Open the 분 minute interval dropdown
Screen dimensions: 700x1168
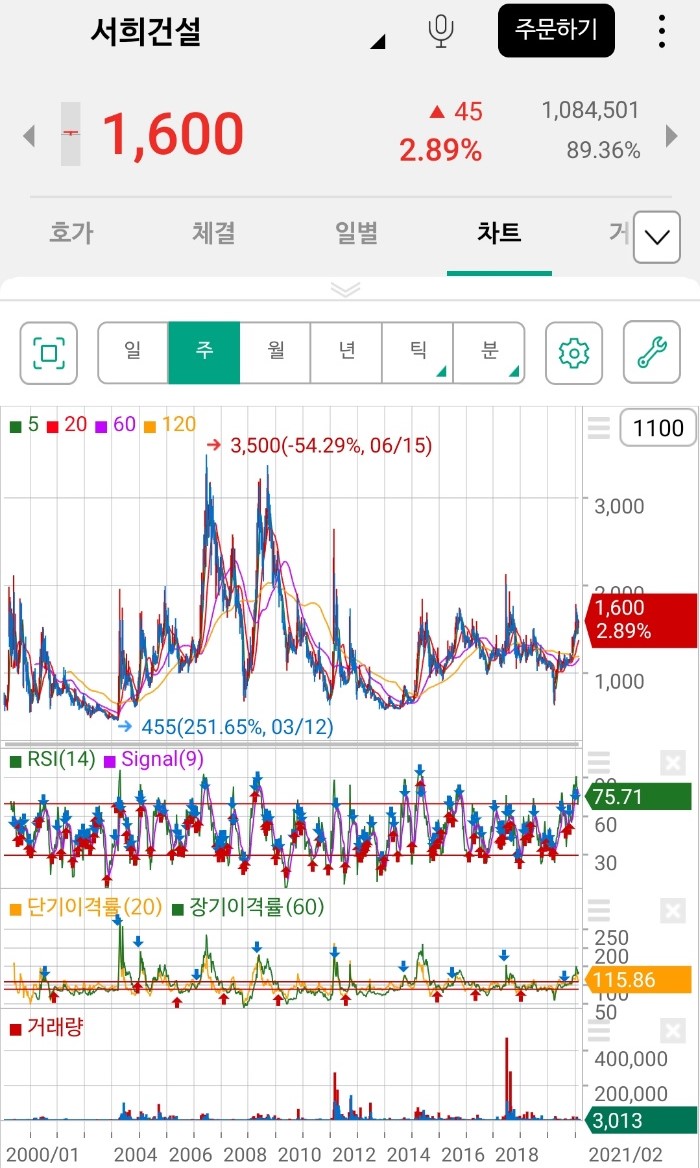(489, 352)
